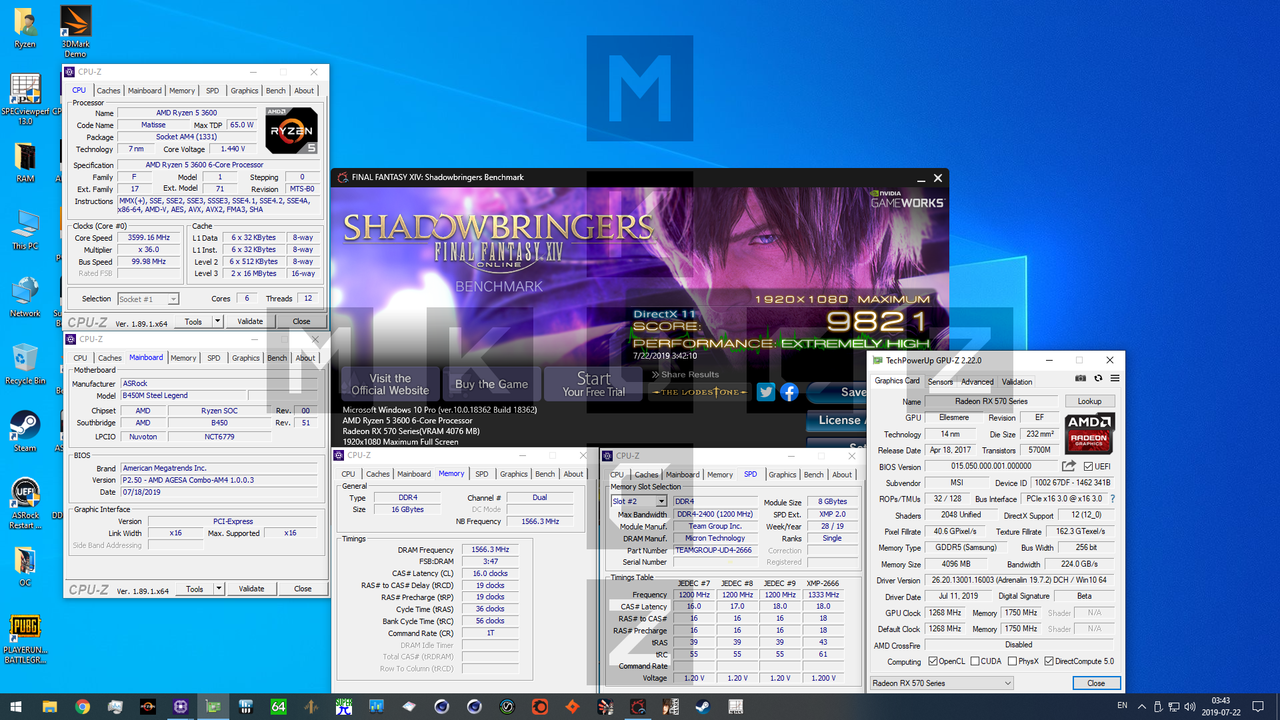Toggle OpenCL checkbox in GPU-Z
Screen dimensions: 1280x720
click(932, 662)
